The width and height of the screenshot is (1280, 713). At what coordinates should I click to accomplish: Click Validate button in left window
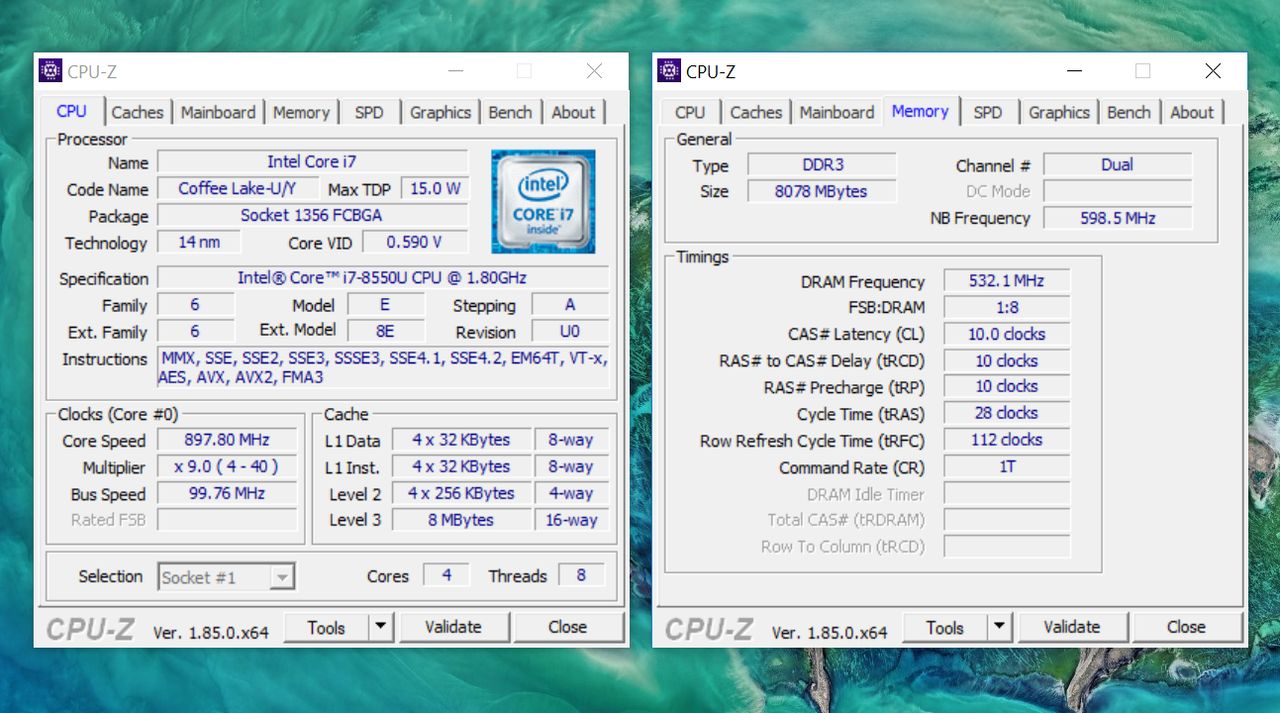coord(453,627)
